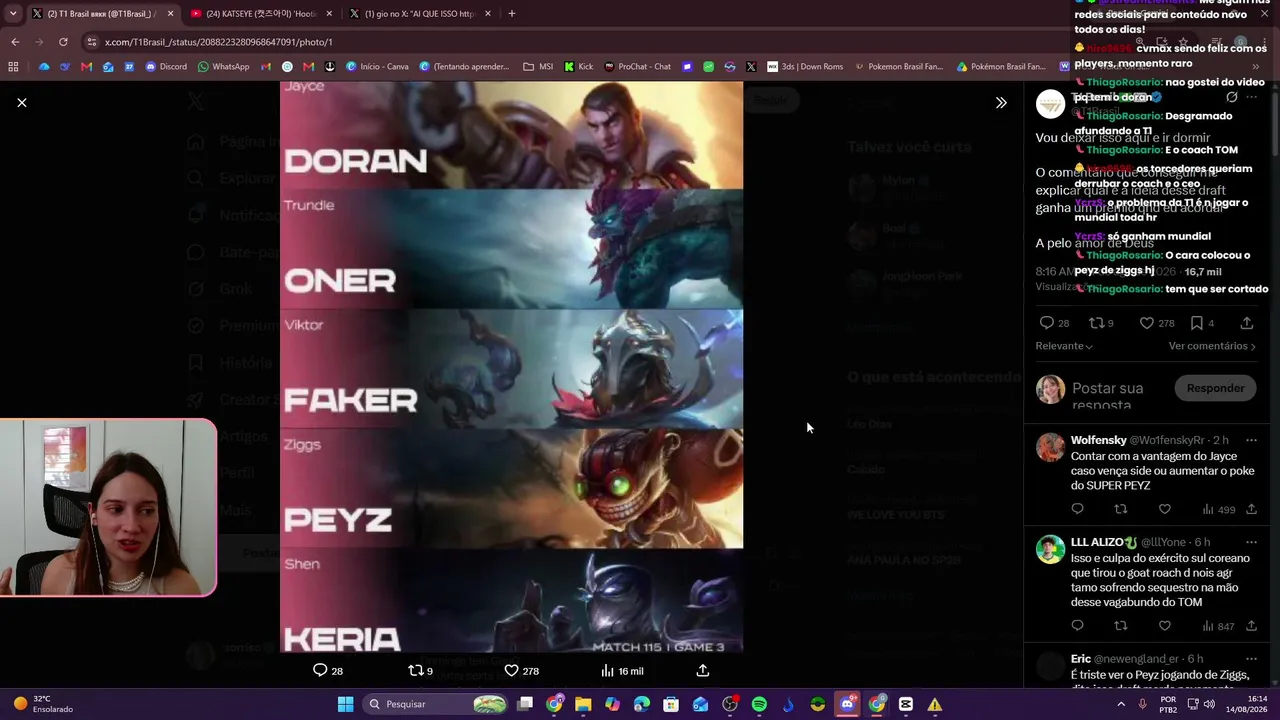Open the Relevante sort dropdown
Screen dimensions: 1280x720
point(1064,346)
